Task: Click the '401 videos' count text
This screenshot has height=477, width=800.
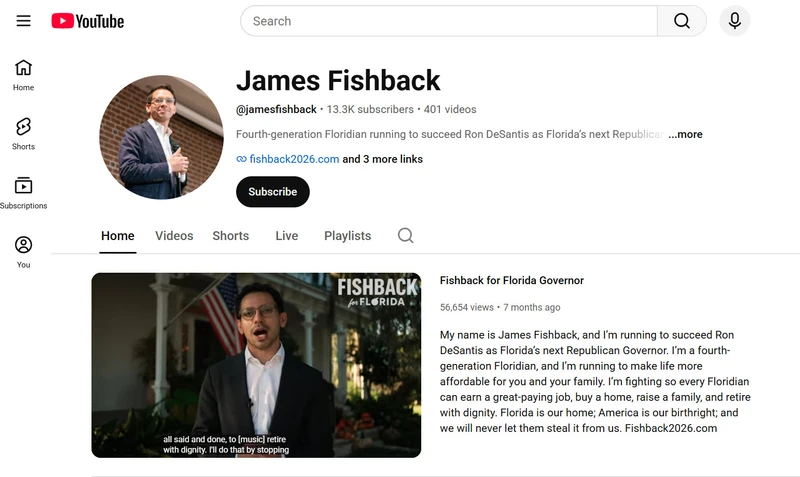Action: [x=450, y=109]
